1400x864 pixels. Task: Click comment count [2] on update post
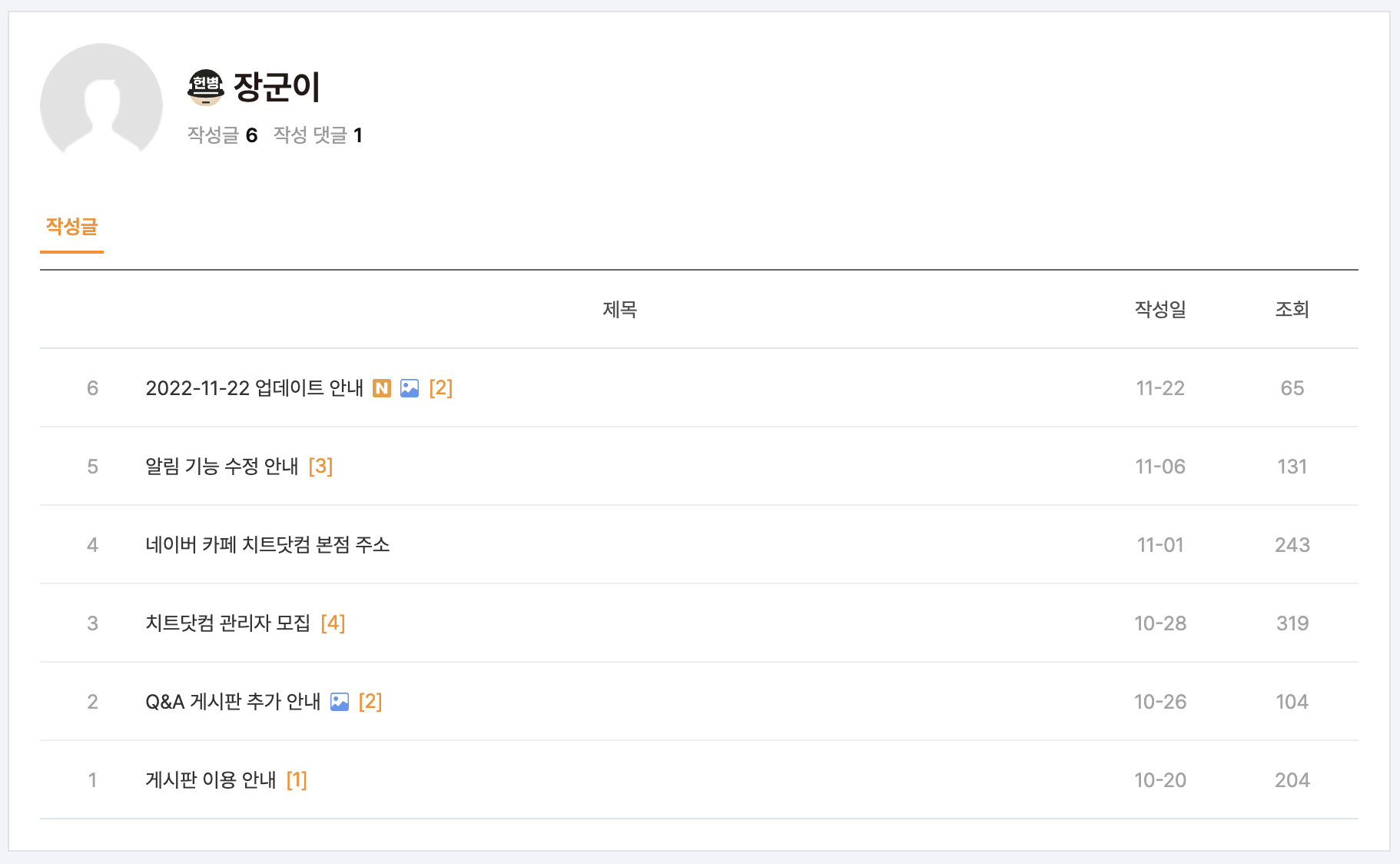[x=440, y=388]
